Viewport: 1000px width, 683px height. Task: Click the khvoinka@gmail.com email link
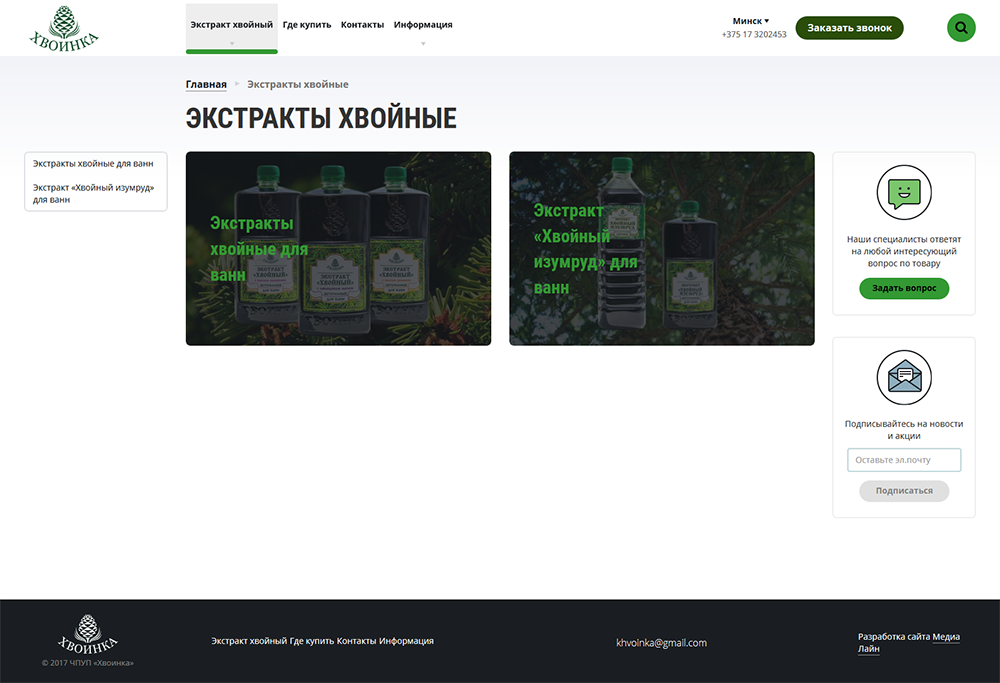point(661,643)
